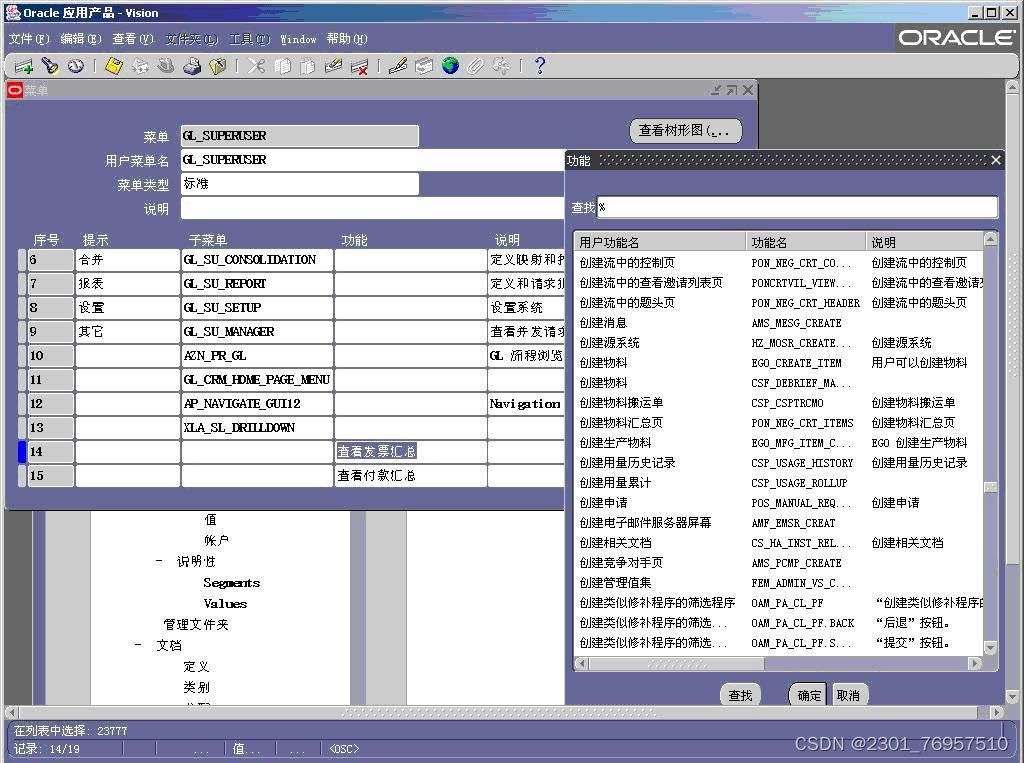Screen dimensions: 1024x763
Task: Open the Help question mark icon
Action: pos(538,66)
